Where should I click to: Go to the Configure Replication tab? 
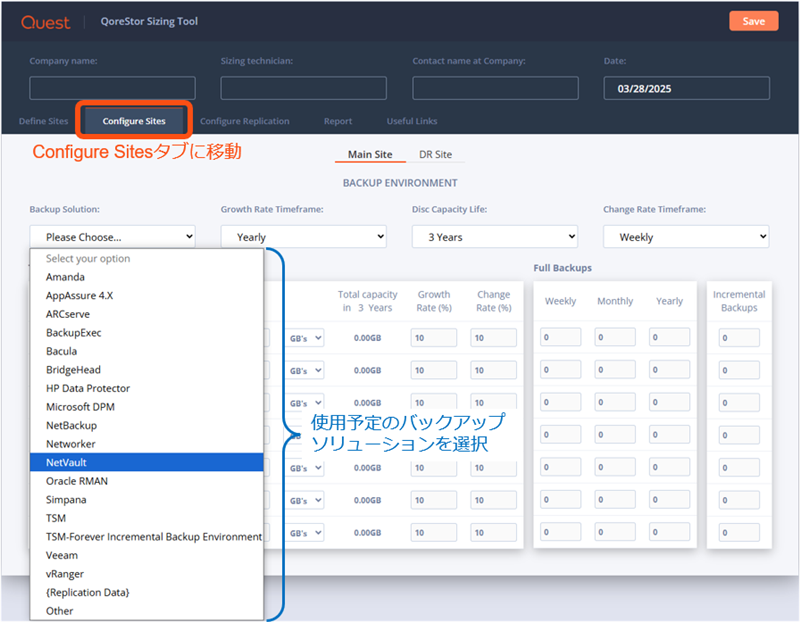(244, 121)
